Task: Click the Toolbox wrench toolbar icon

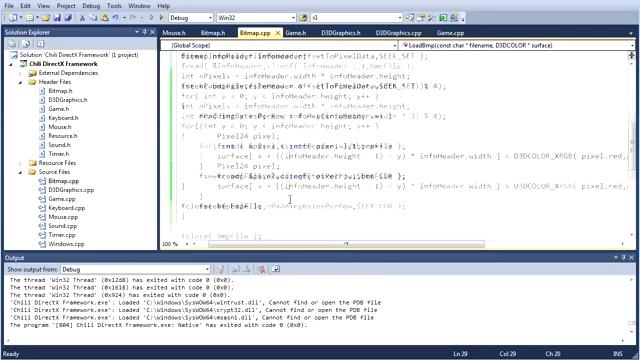Action: (431, 18)
